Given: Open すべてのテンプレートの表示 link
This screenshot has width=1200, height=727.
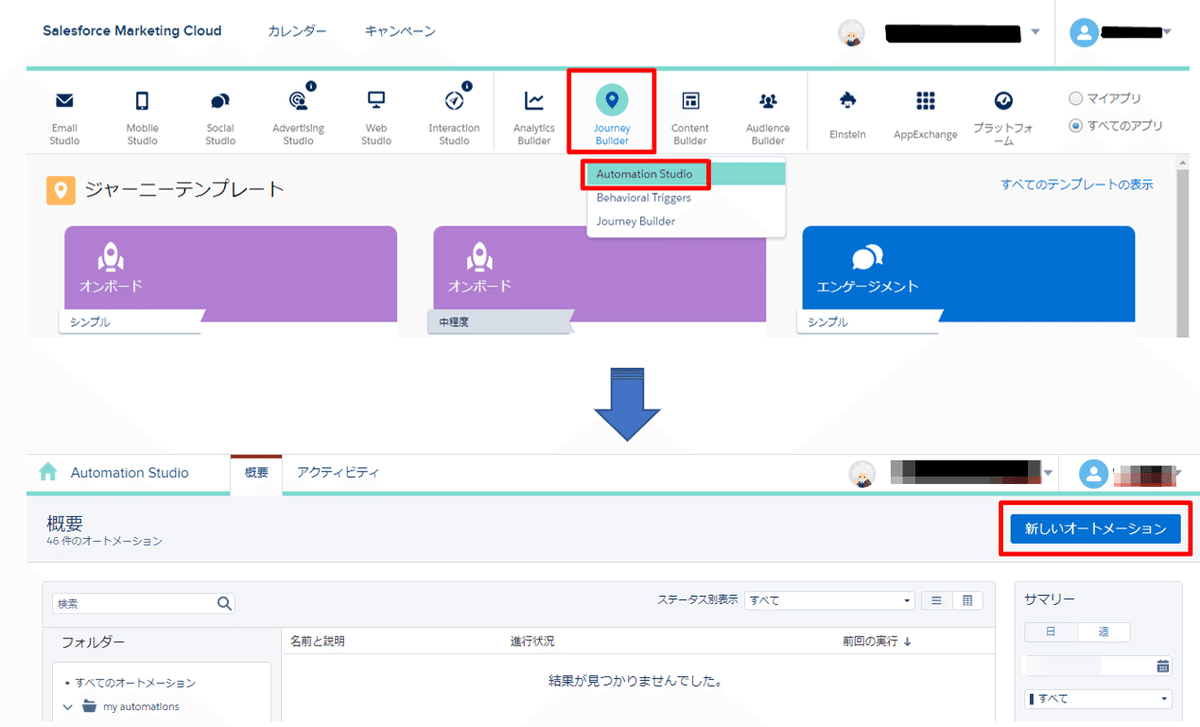Looking at the screenshot, I should click(1077, 185).
